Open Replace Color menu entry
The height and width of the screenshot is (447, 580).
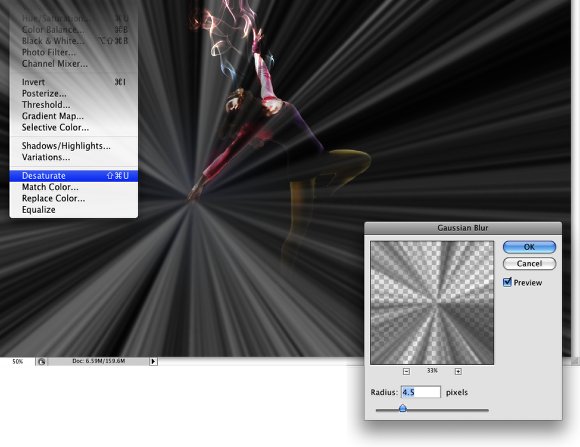click(74, 198)
